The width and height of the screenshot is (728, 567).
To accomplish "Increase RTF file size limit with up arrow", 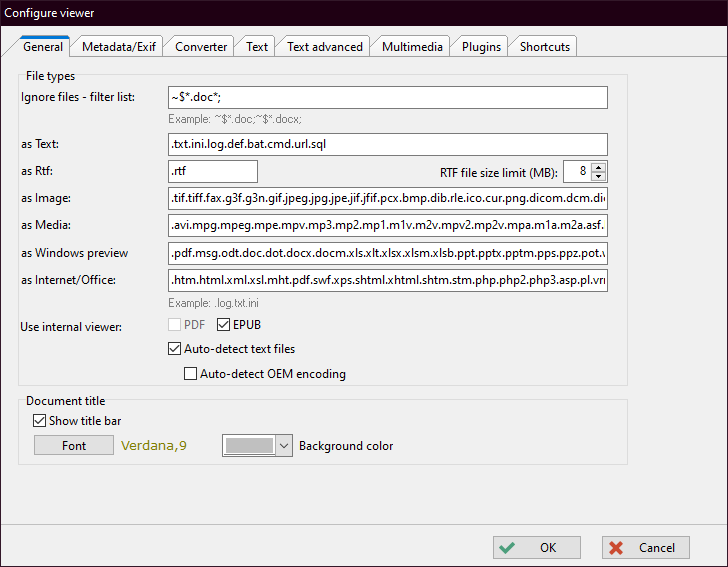I will (599, 166).
